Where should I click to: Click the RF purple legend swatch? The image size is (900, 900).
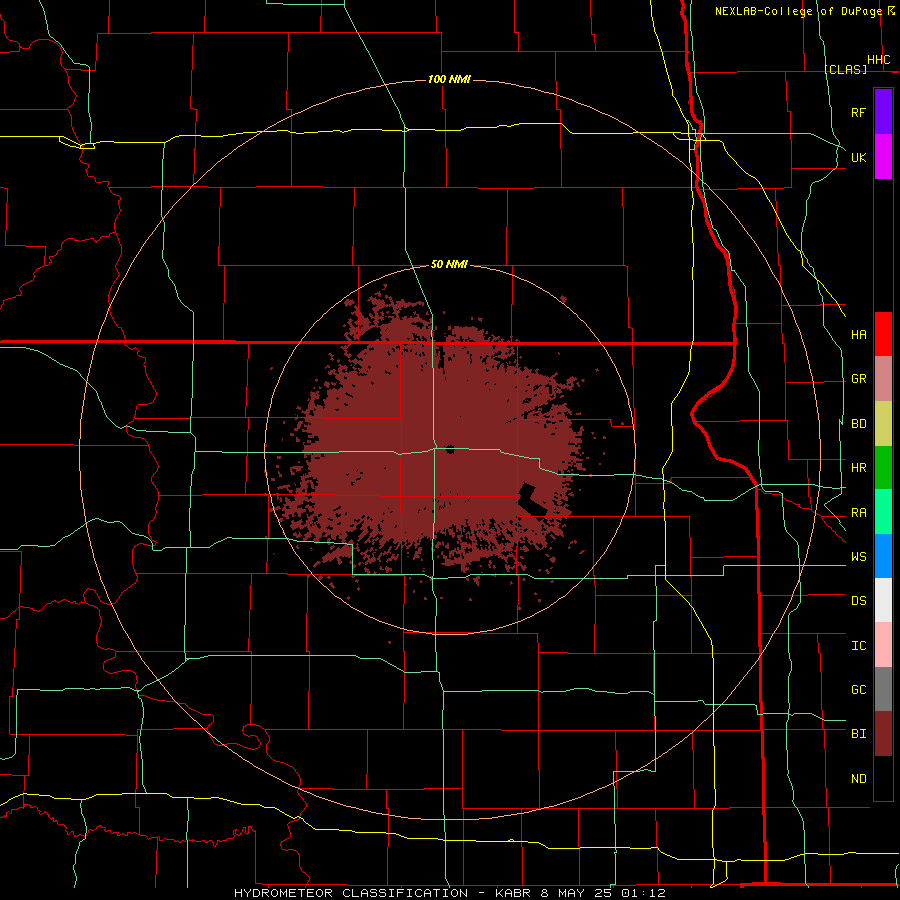[x=883, y=112]
